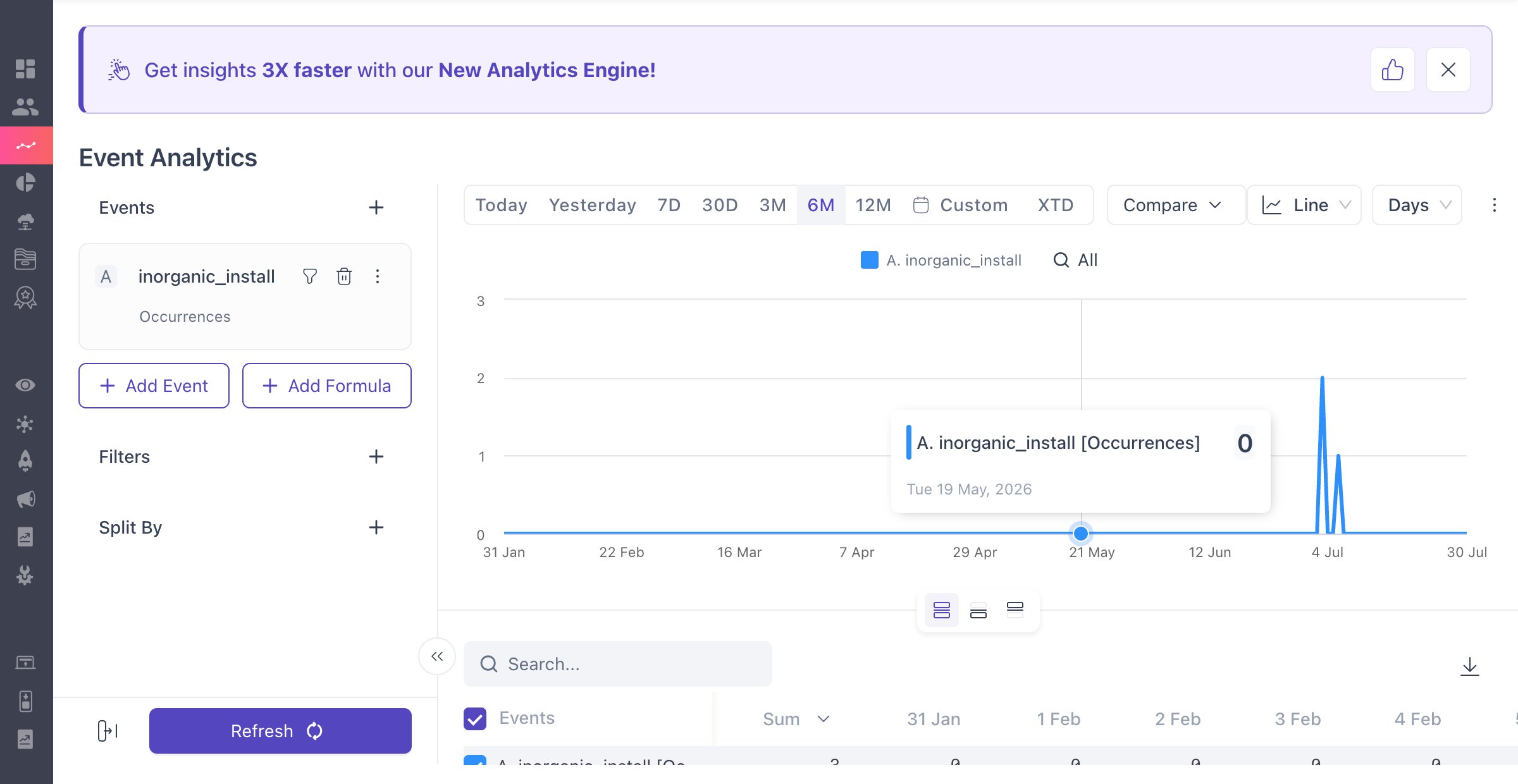Image resolution: width=1518 pixels, height=784 pixels.
Task: Click the 2 Feb column header
Action: [x=1178, y=719]
